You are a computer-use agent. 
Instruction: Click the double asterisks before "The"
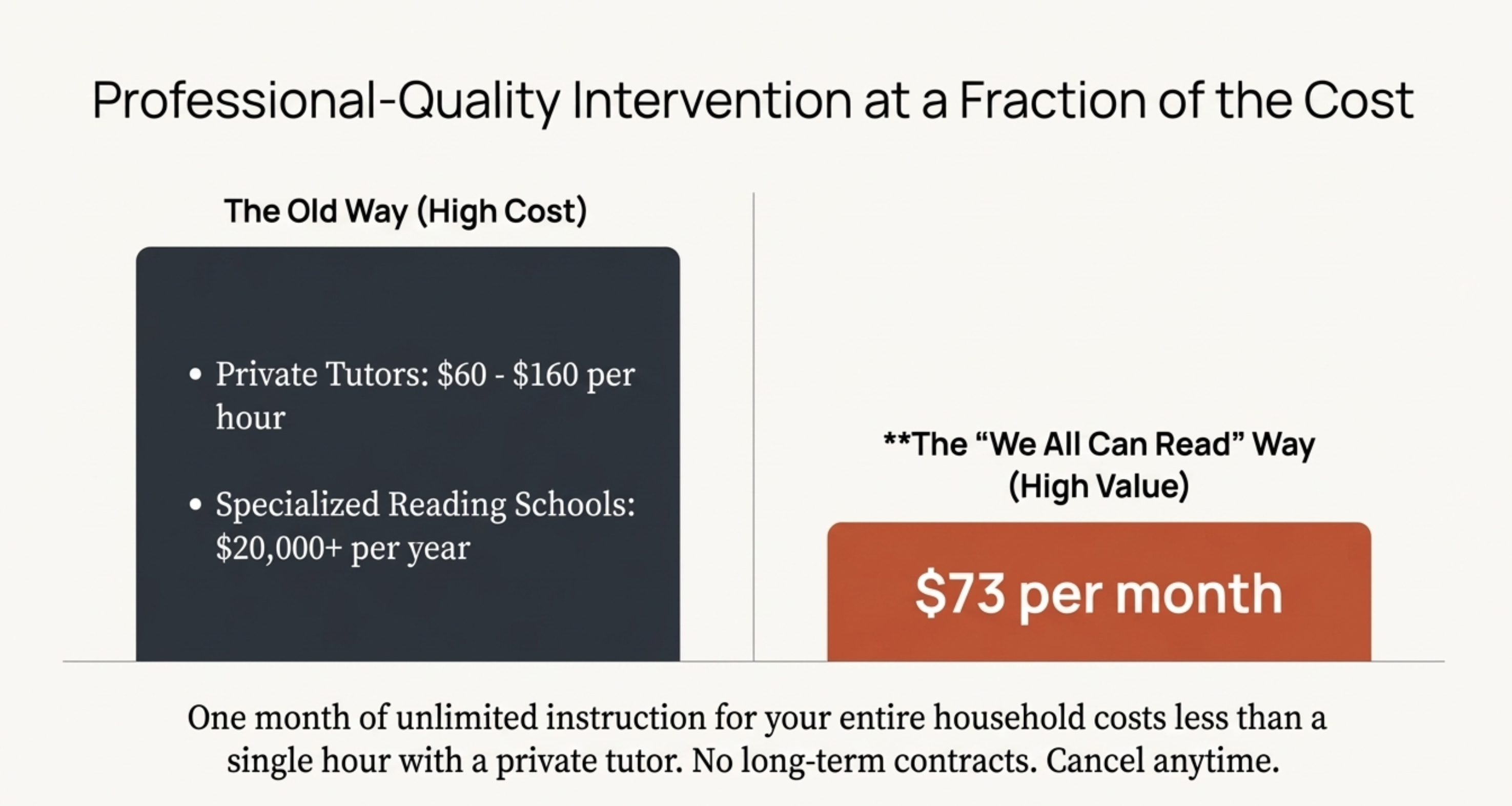[897, 440]
